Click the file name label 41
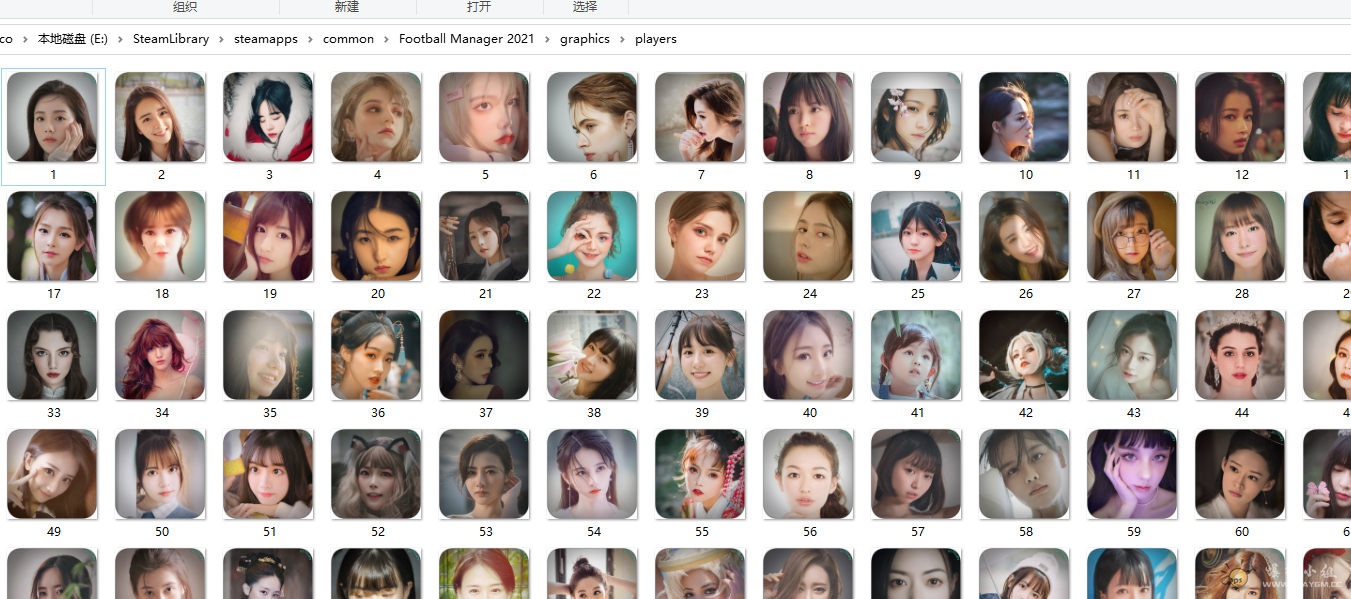The image size is (1351, 599). click(x=918, y=412)
